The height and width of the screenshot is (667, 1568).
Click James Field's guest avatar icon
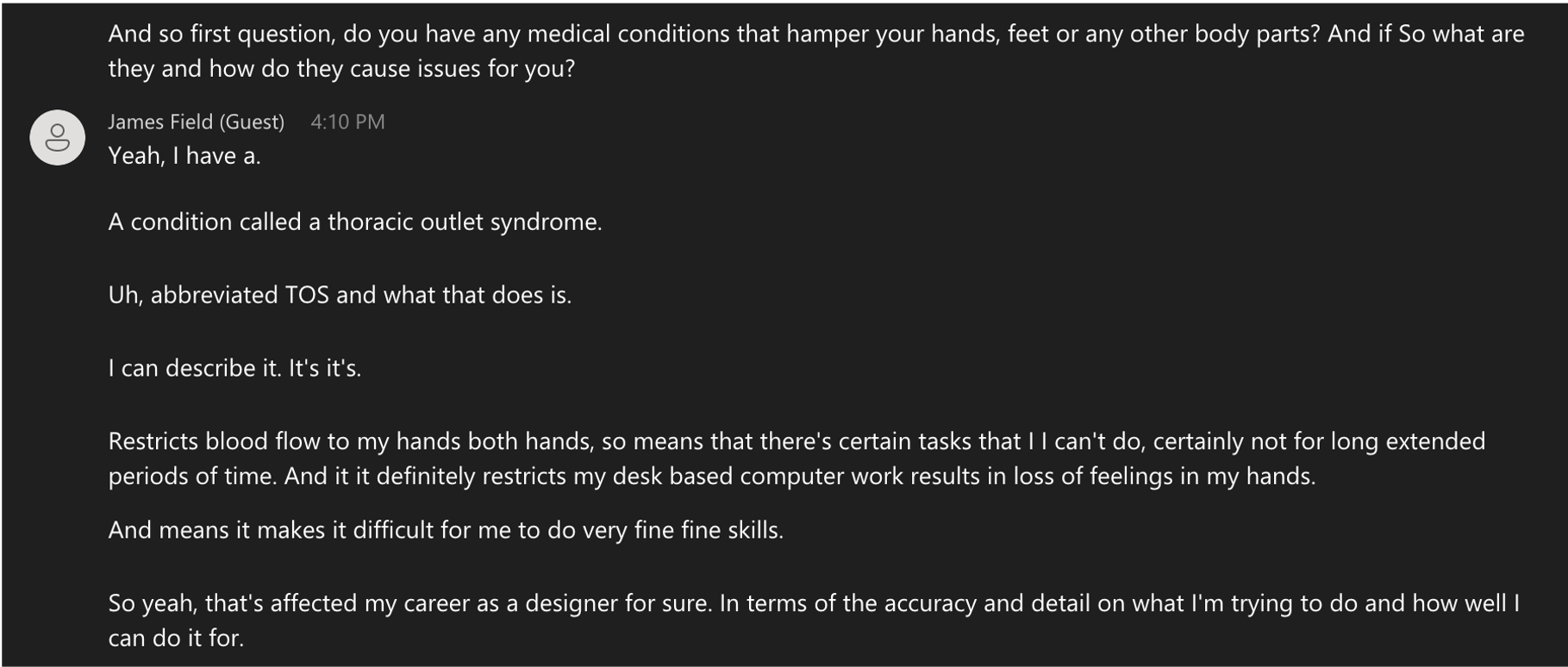click(x=57, y=137)
